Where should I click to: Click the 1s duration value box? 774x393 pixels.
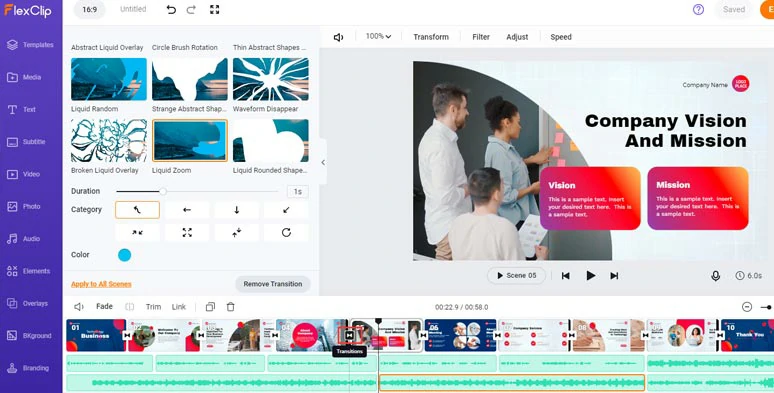pyautogui.click(x=298, y=192)
